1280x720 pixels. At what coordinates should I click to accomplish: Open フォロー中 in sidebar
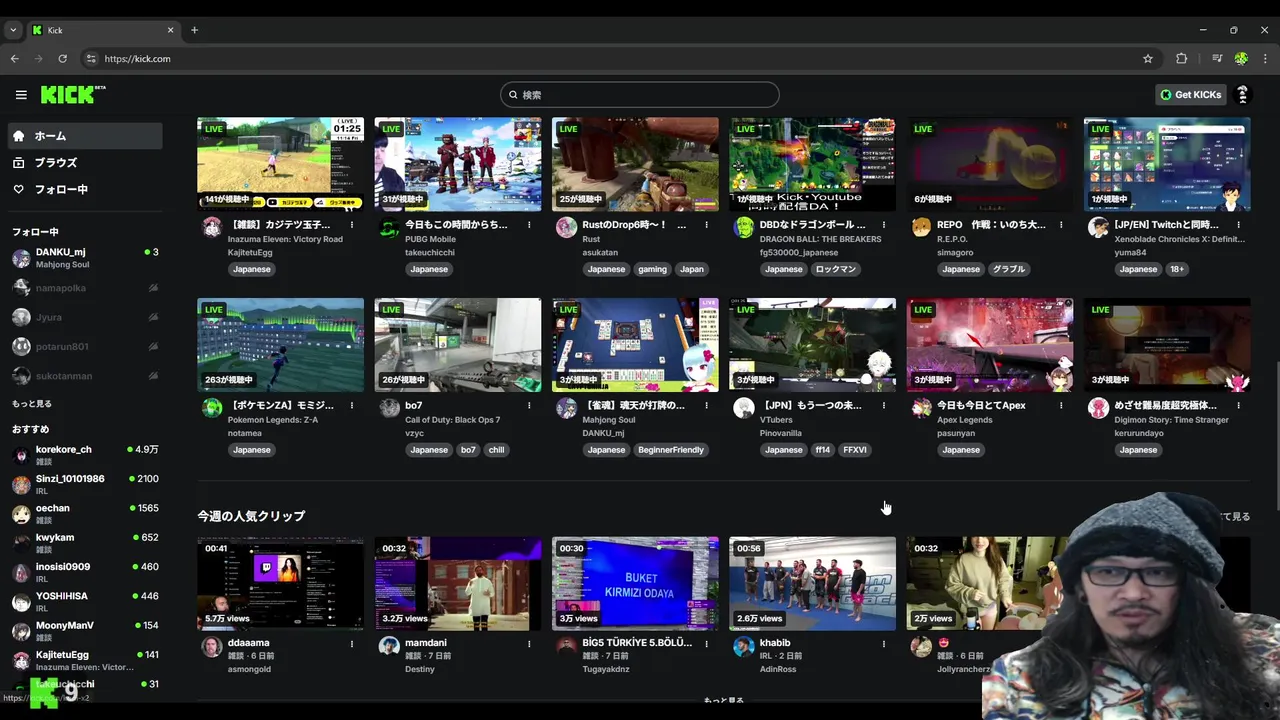click(85, 189)
